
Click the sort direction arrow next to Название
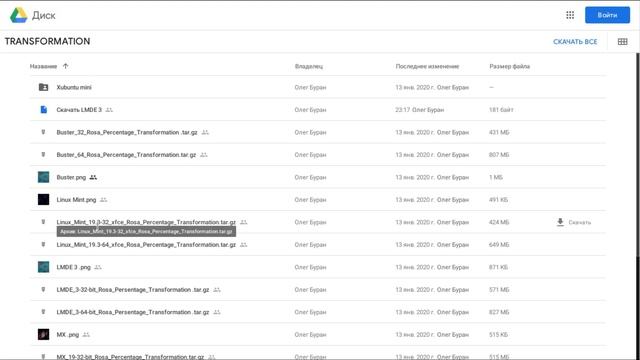(x=65, y=66)
